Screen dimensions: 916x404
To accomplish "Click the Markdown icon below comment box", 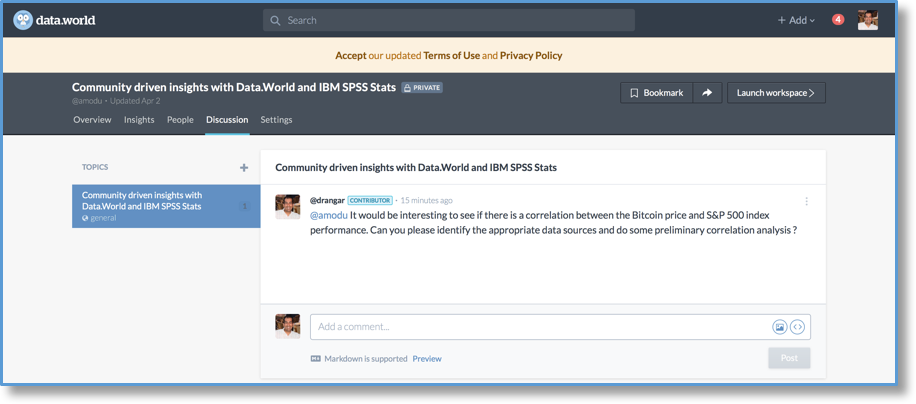I will 315,359.
